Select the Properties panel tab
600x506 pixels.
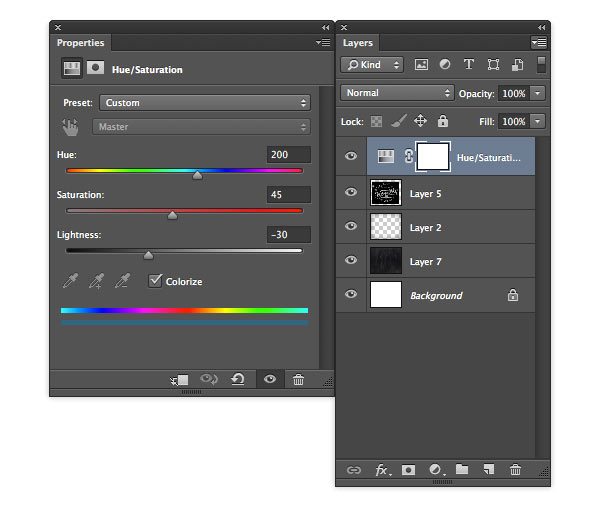pos(80,43)
